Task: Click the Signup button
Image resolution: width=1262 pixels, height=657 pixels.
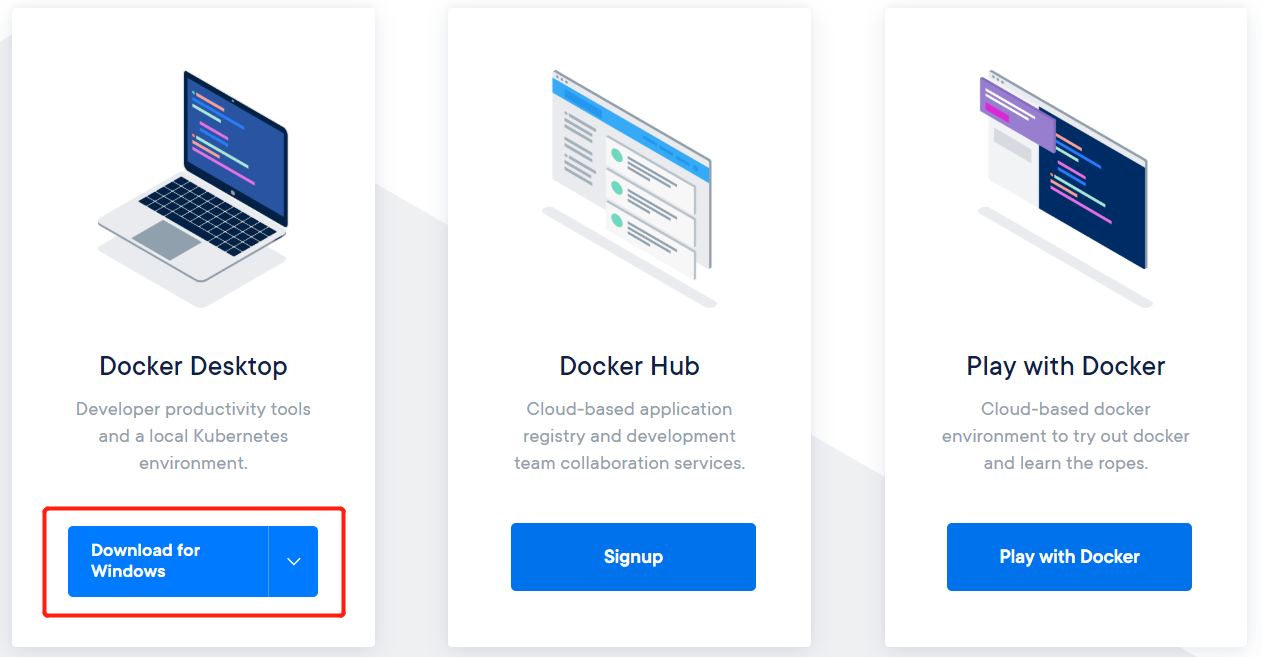Action: pos(632,557)
